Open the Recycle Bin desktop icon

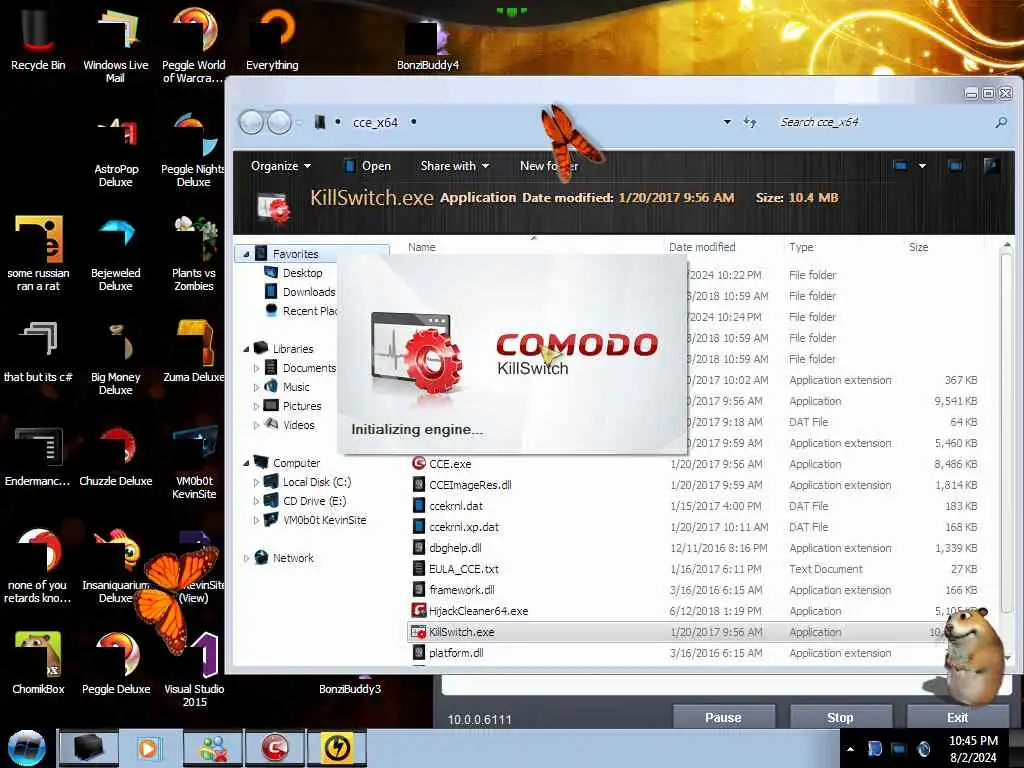(x=38, y=39)
